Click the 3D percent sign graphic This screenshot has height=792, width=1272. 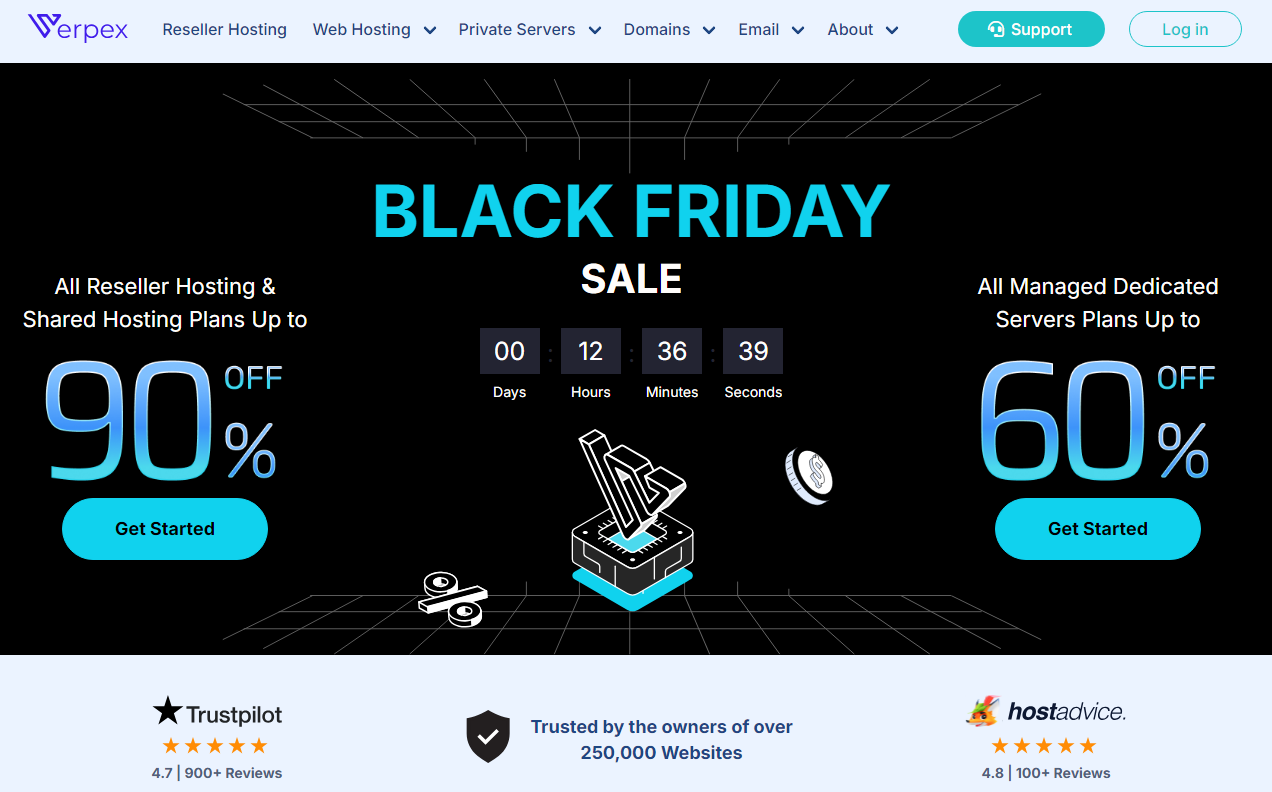tap(453, 597)
